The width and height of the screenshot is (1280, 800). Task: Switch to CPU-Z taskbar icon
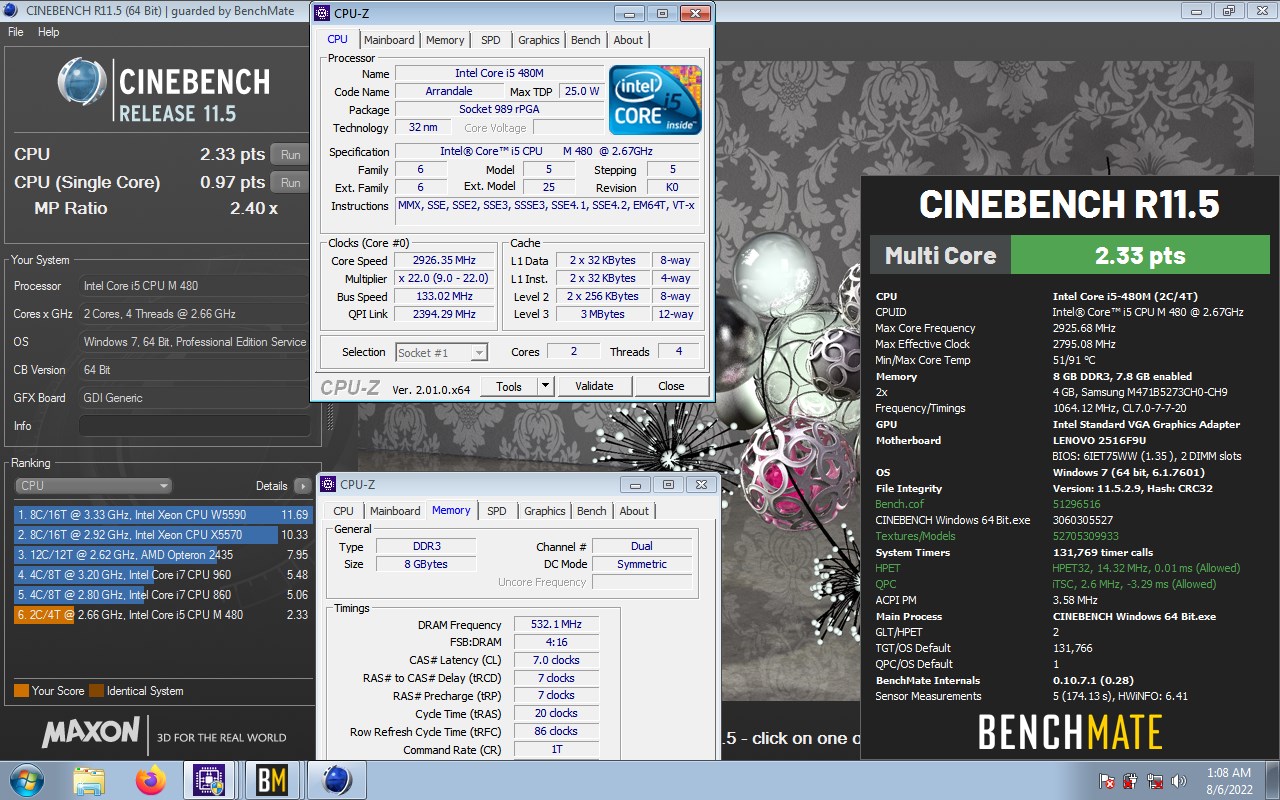tap(210, 780)
